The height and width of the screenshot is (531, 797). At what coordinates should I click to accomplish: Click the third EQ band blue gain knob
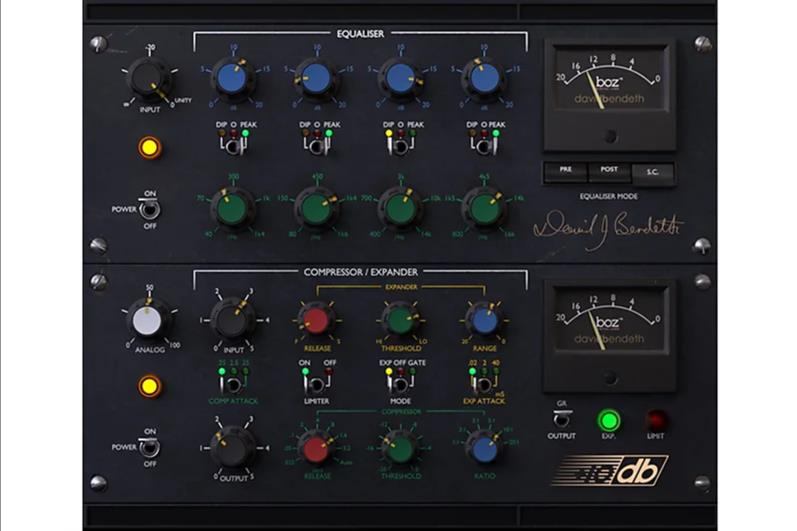point(400,78)
